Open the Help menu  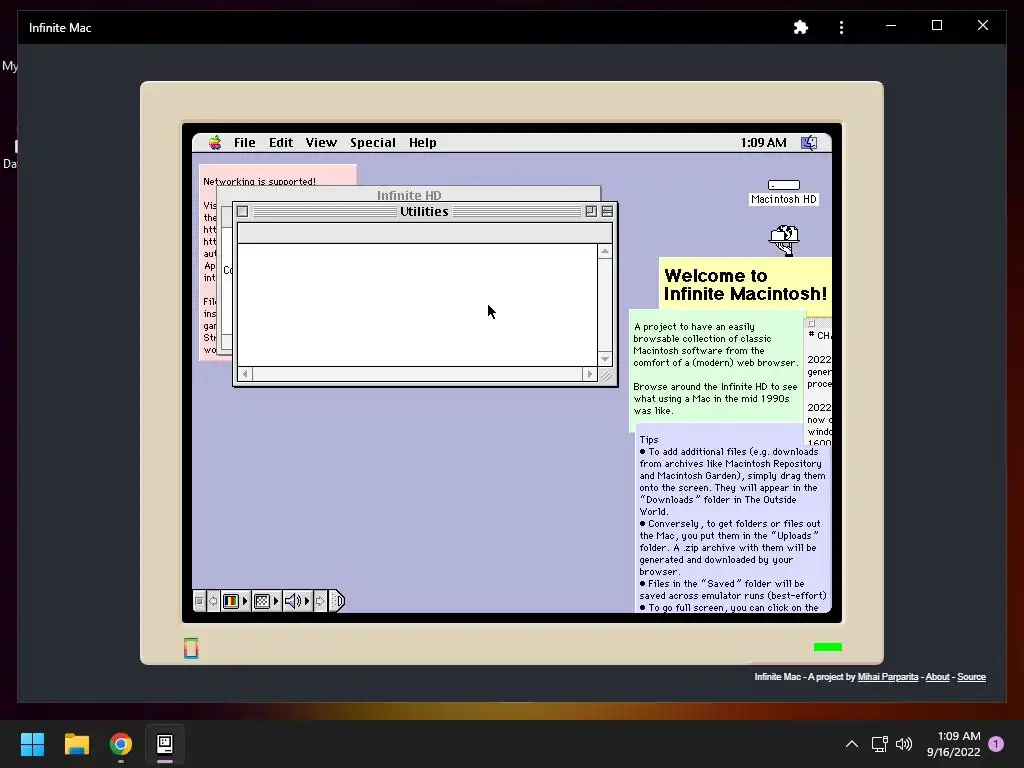422,142
